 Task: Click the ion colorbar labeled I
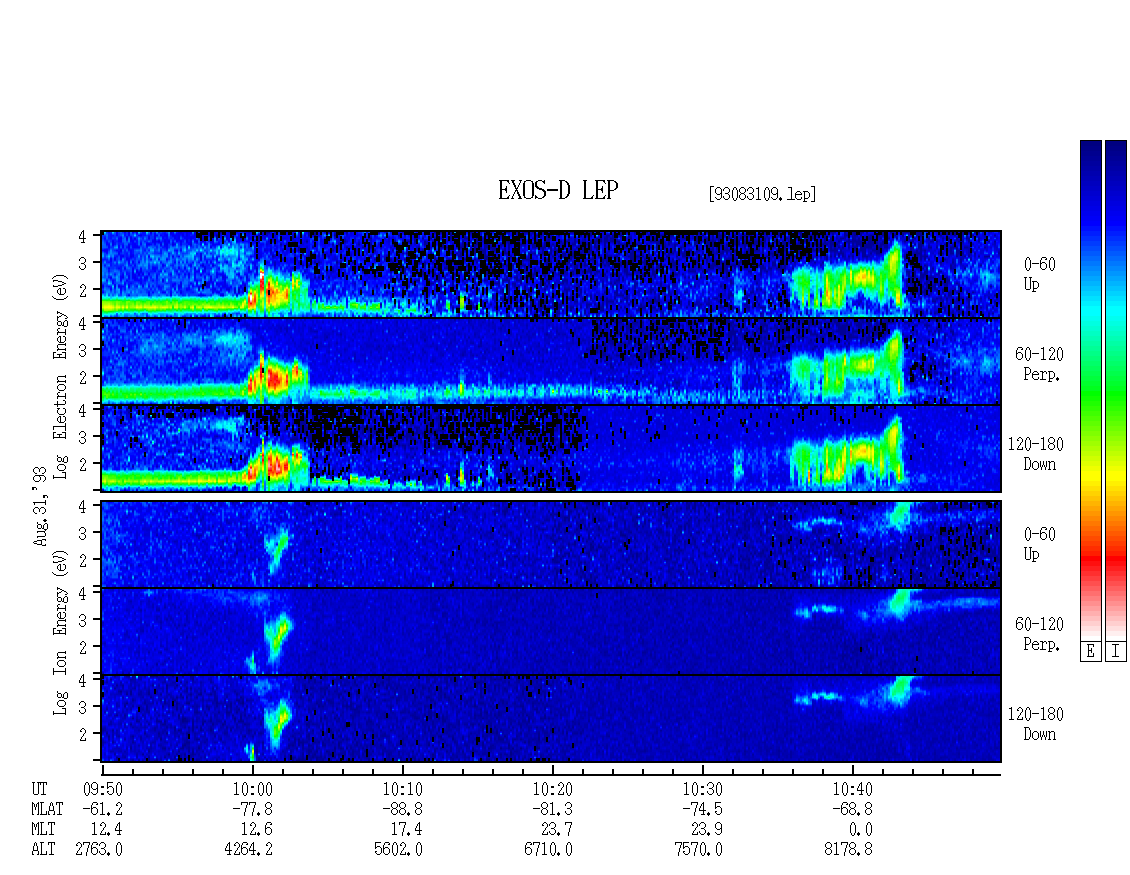point(1116,390)
